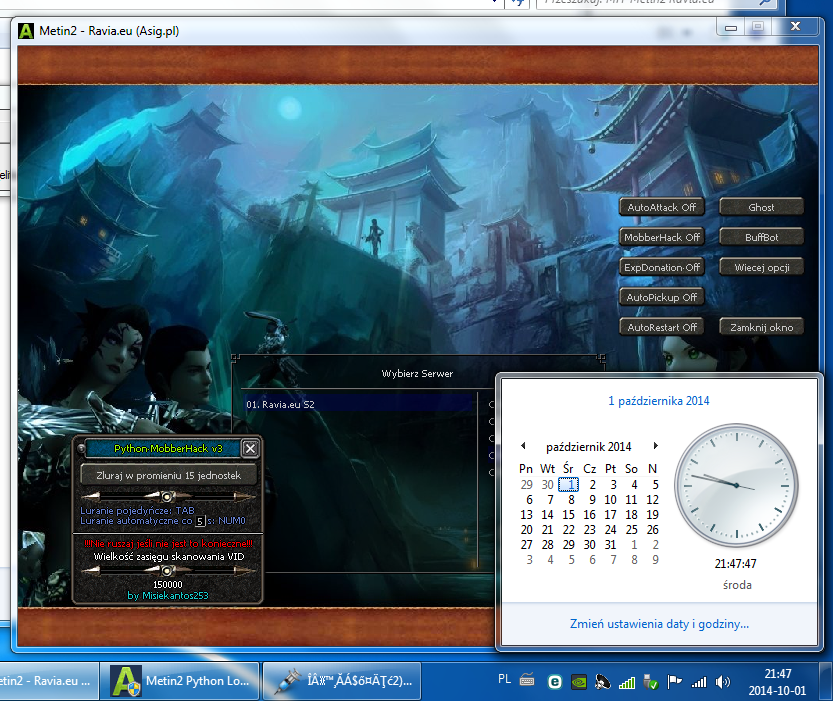Screen dimensions: 833x701
Task: Select calendar day 1 of October
Action: (x=569, y=484)
